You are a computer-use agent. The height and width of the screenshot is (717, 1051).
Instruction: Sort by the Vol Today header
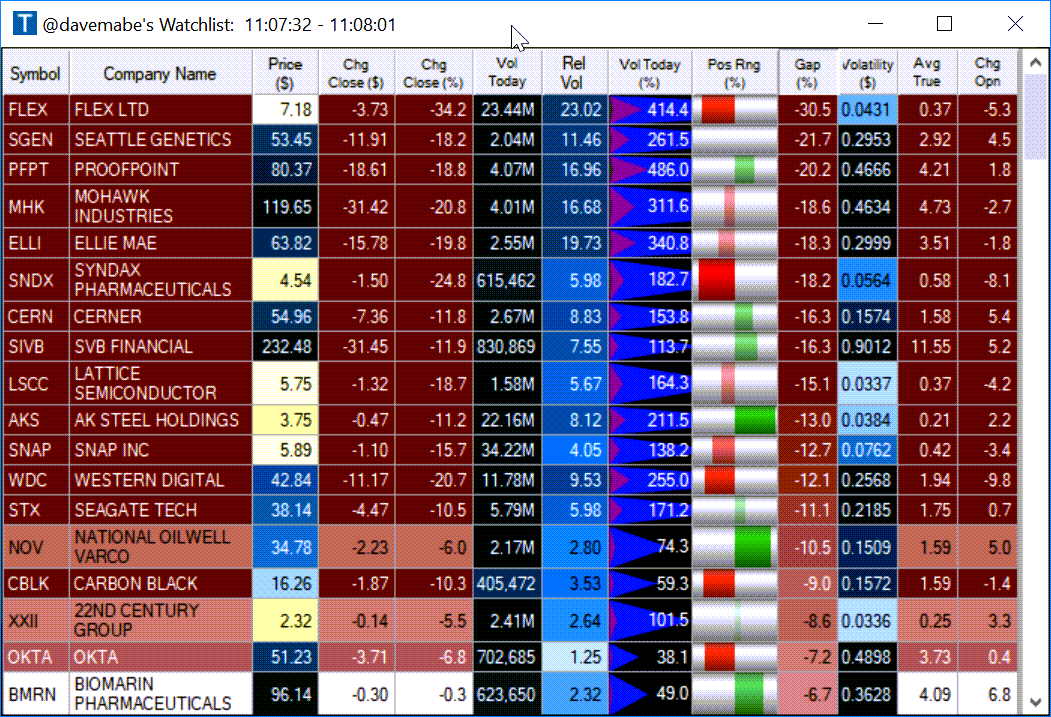(x=507, y=73)
